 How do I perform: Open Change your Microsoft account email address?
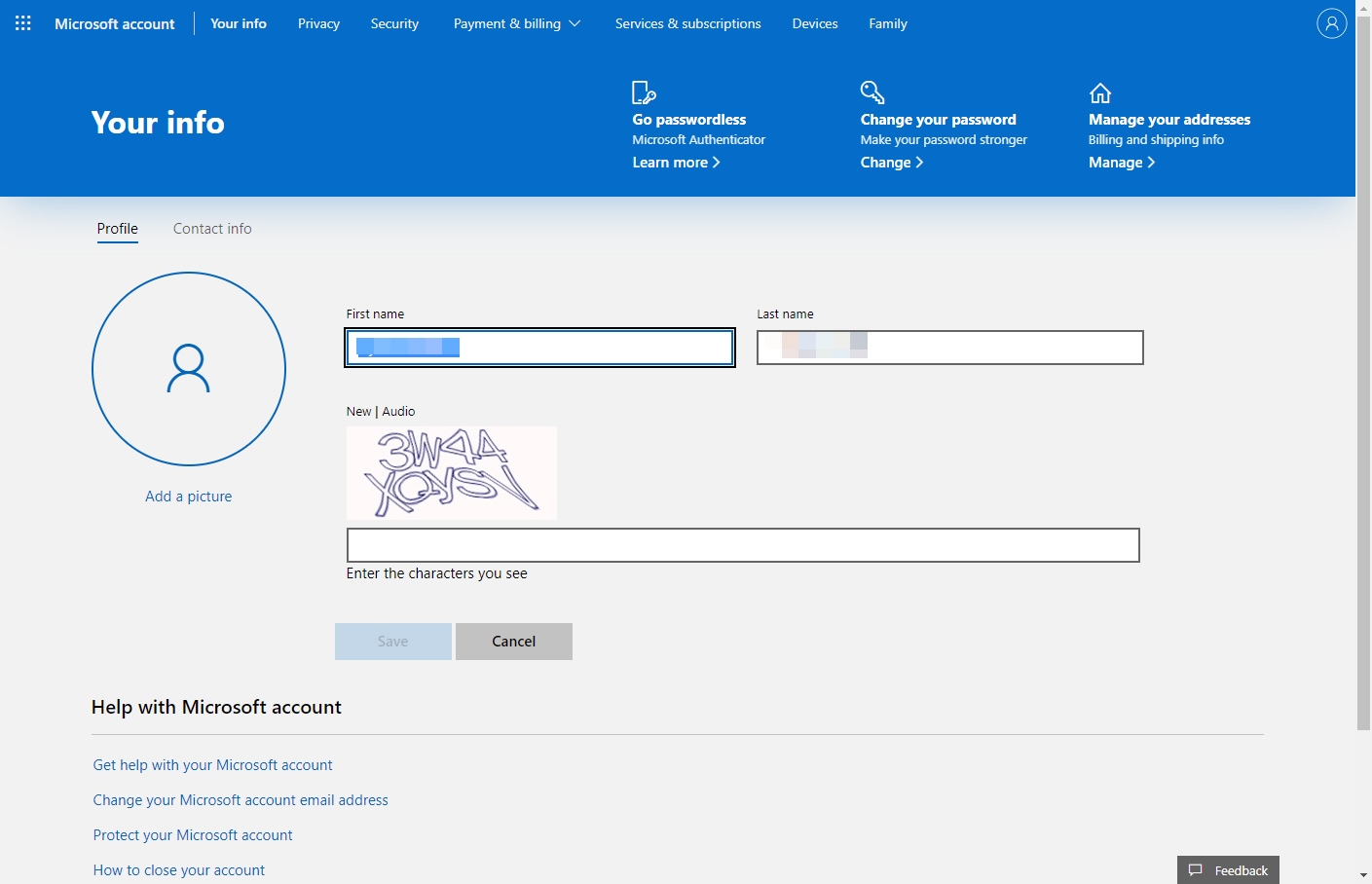(x=241, y=800)
